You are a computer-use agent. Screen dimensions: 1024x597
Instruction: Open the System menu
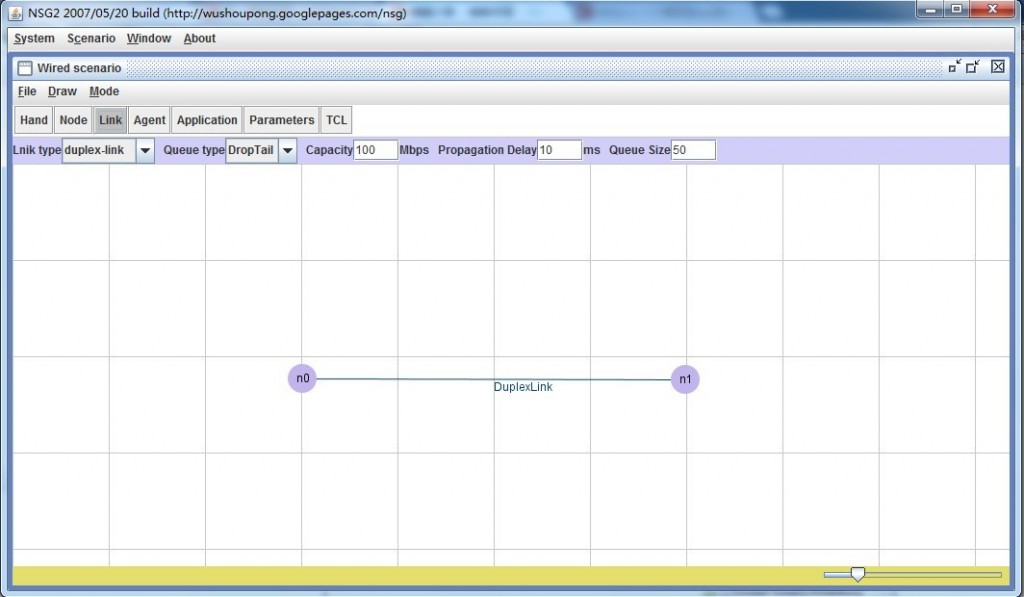pyautogui.click(x=34, y=39)
